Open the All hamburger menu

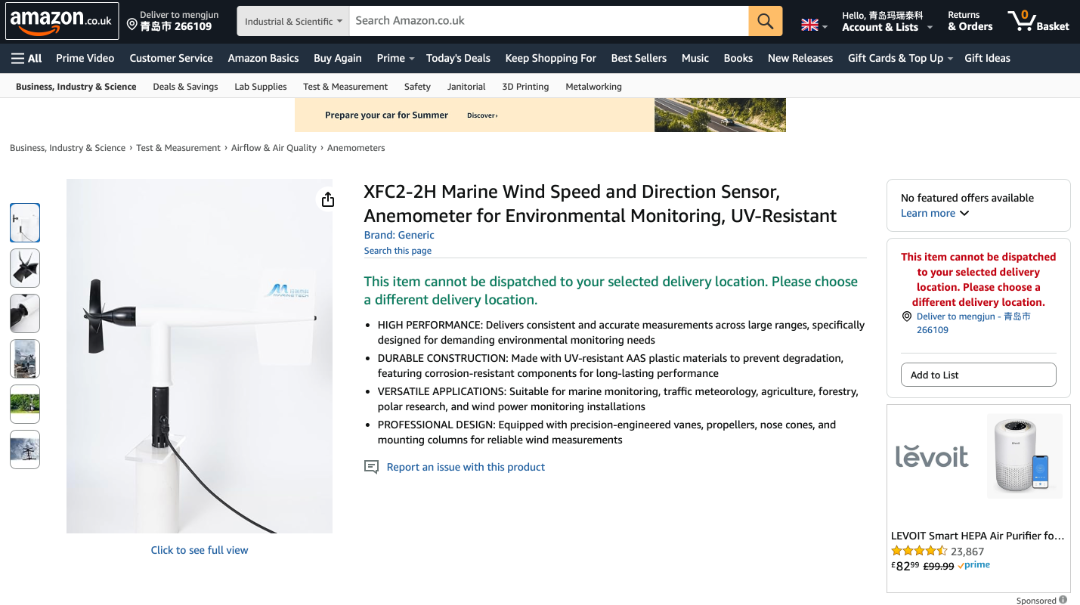(x=27, y=58)
